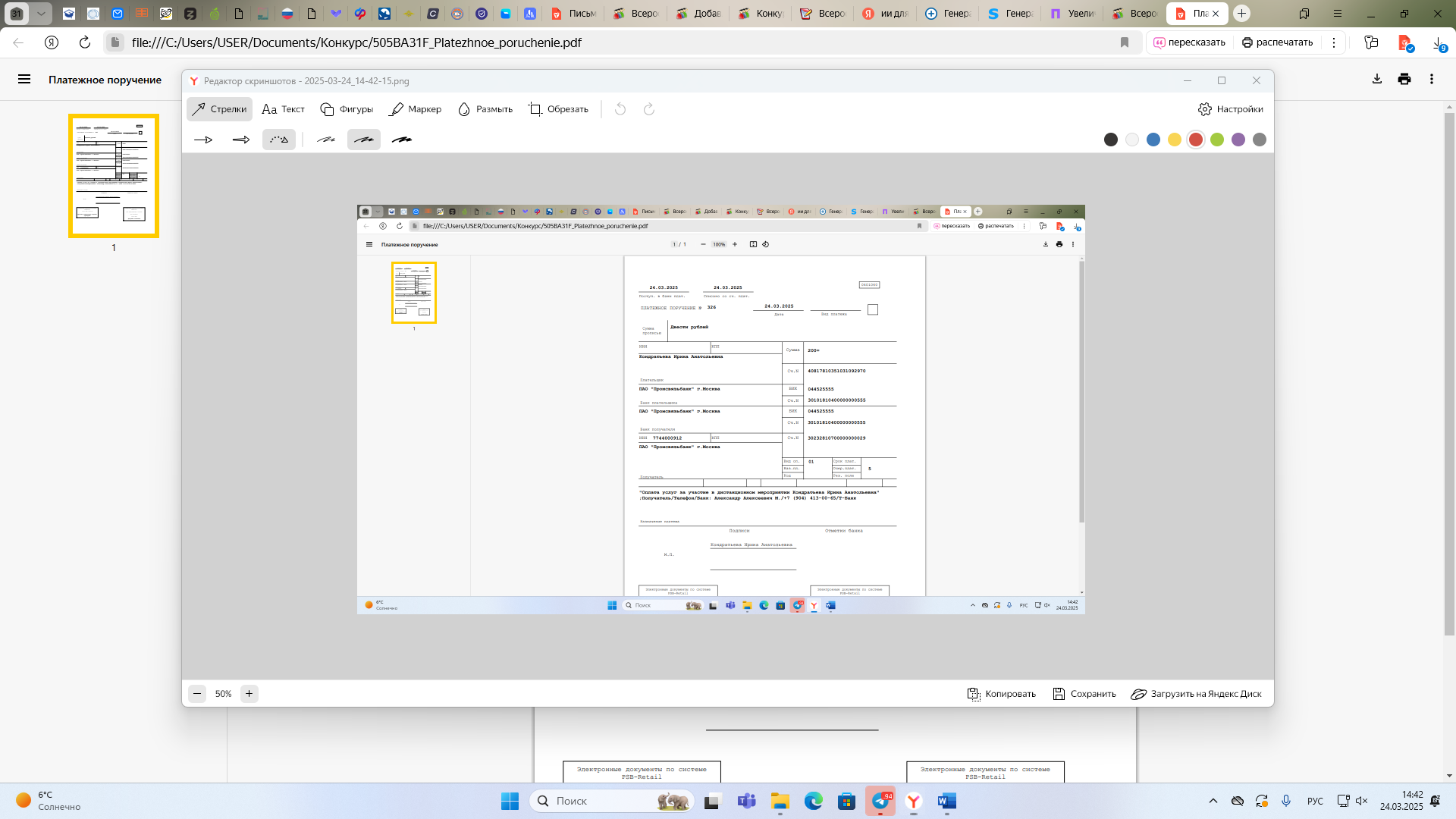Open the Yandex home button (Я)
Image resolution: width=1456 pixels, height=819 pixels.
coord(52,42)
